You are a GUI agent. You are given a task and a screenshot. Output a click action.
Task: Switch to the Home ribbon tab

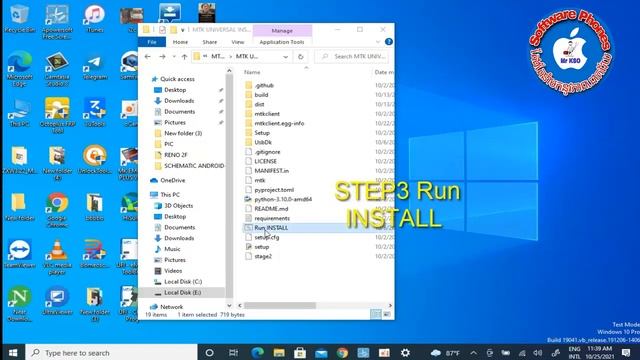coord(180,42)
